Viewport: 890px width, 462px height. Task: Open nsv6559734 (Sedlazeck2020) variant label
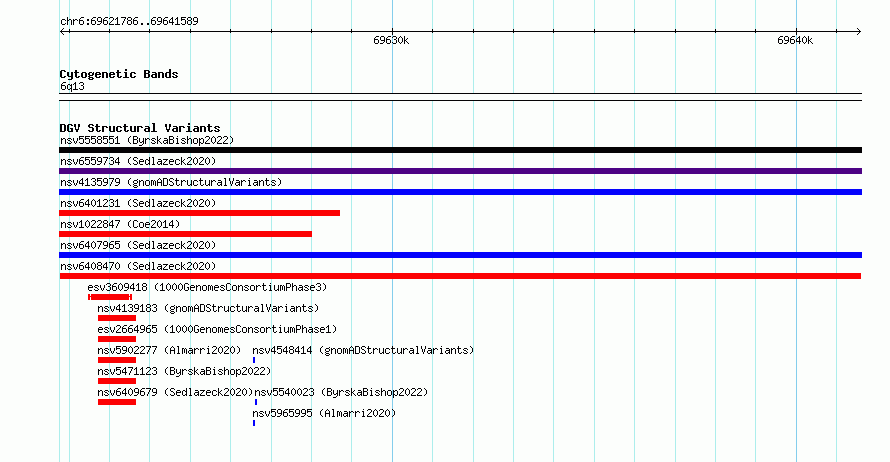point(138,161)
